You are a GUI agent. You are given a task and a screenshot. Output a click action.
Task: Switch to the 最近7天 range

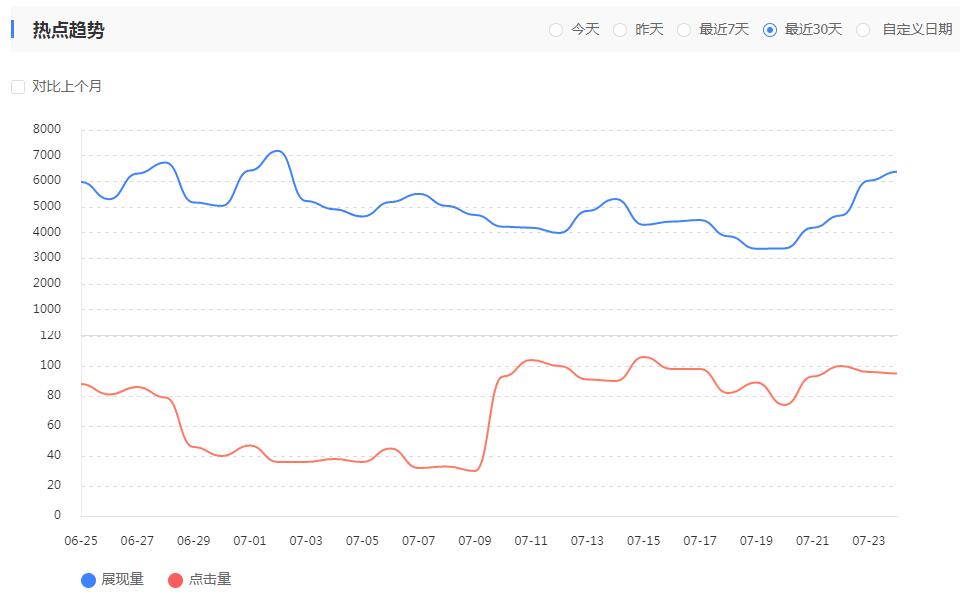684,30
